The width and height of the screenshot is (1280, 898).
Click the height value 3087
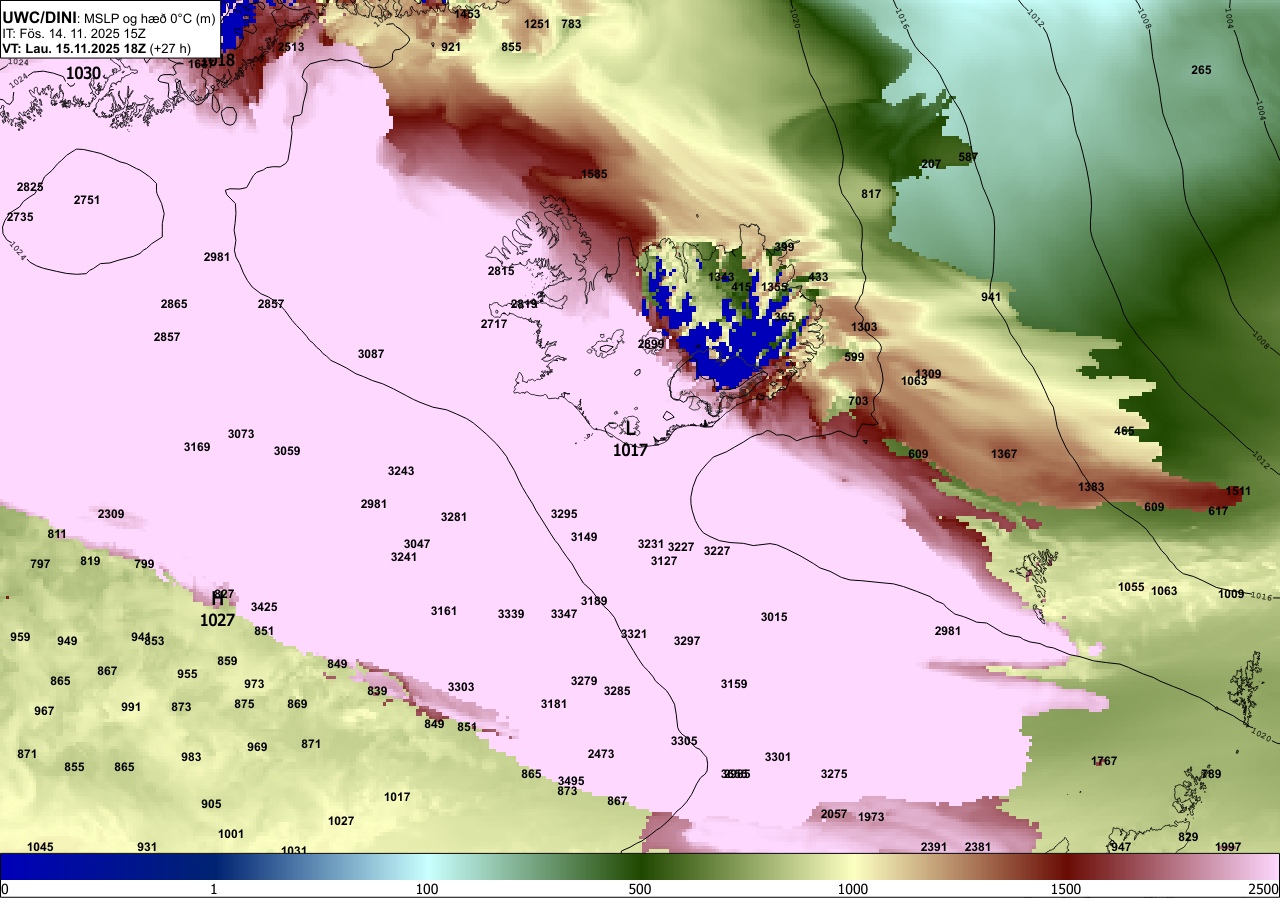tap(371, 354)
